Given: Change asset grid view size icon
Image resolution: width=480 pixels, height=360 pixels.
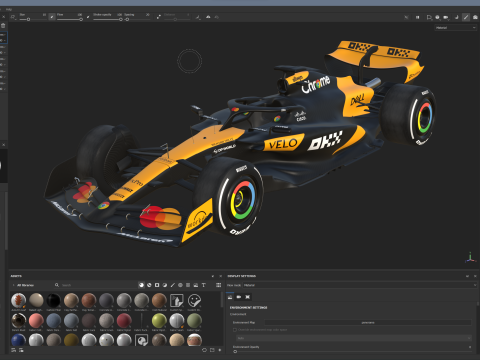Looking at the screenshot, I should [218, 285].
